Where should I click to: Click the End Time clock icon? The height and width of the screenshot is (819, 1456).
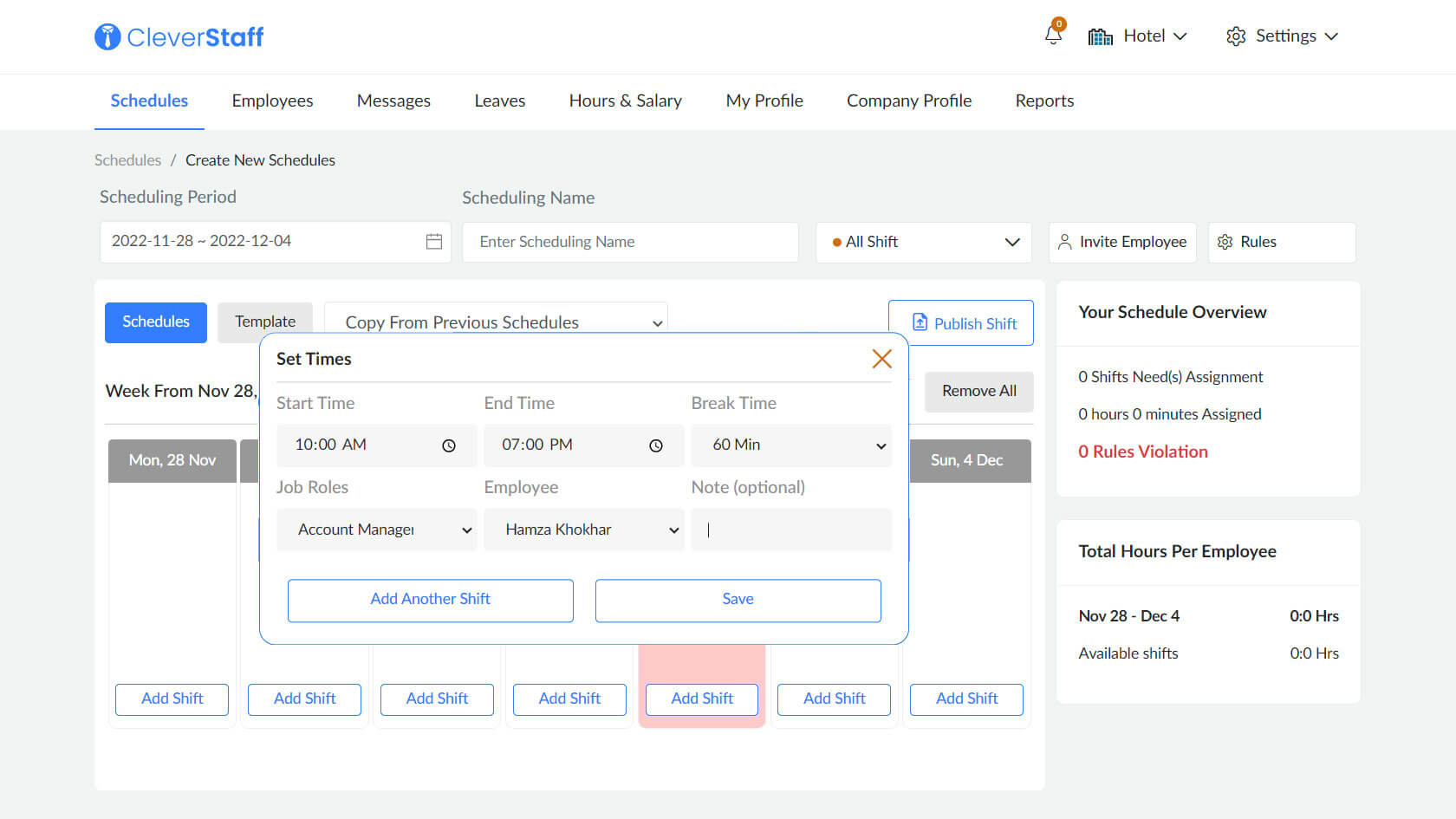coord(656,445)
